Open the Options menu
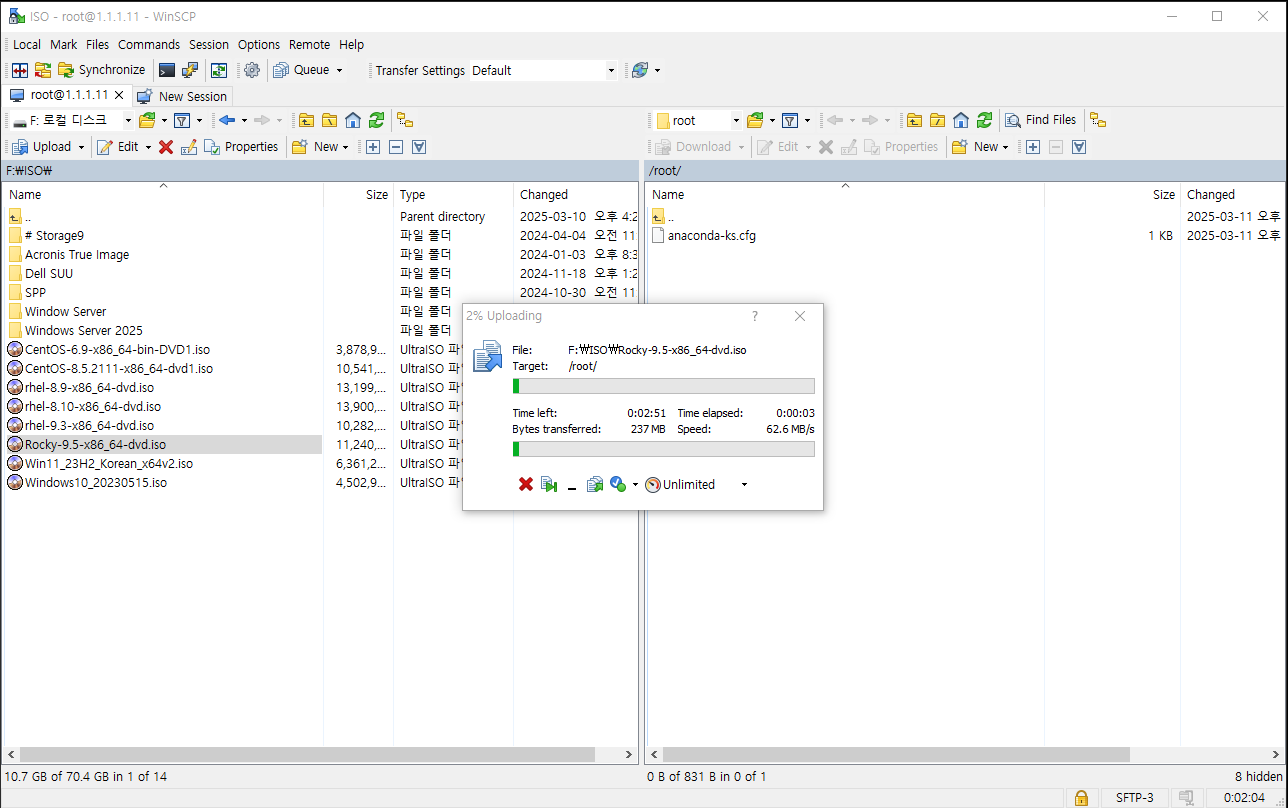Screen dimensions: 1288x808 [259, 44]
